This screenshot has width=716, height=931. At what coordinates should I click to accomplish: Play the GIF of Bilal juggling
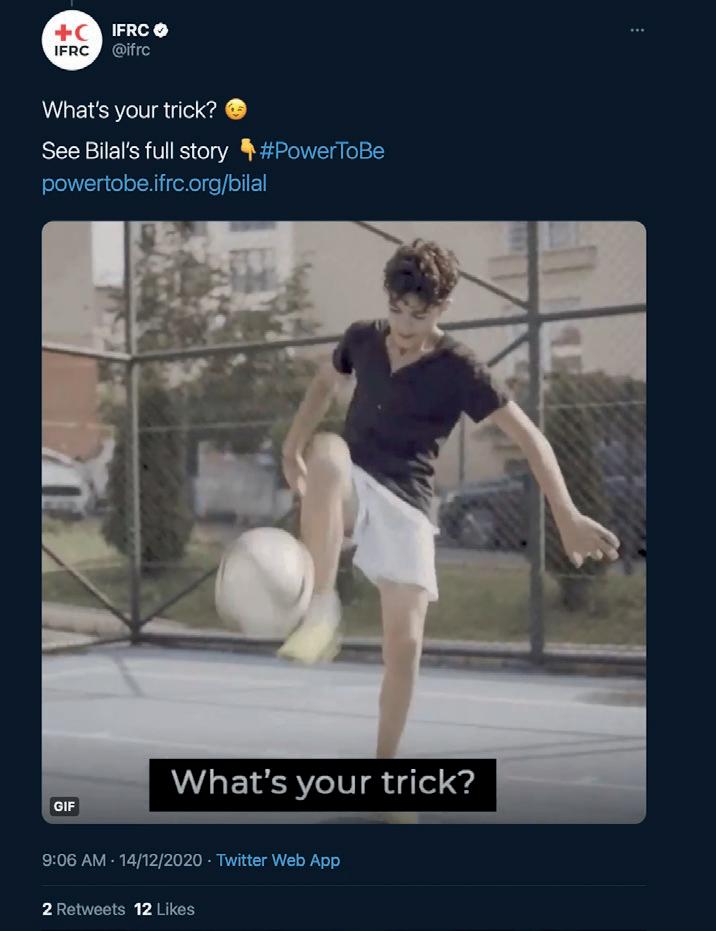pyautogui.click(x=344, y=522)
